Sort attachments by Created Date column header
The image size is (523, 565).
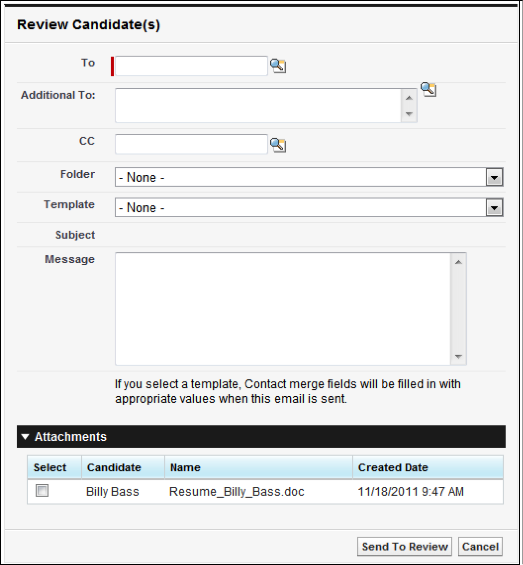tap(393, 467)
